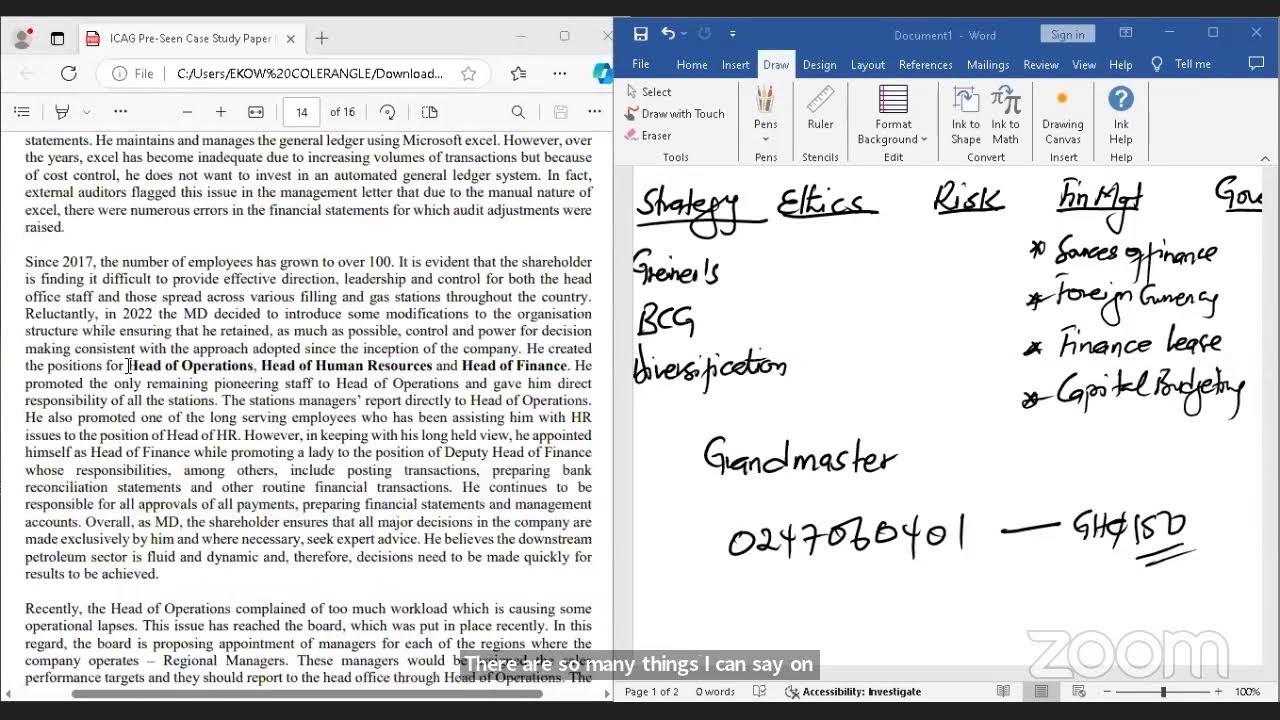
Task: Click the PDF page number field
Action: tap(301, 112)
